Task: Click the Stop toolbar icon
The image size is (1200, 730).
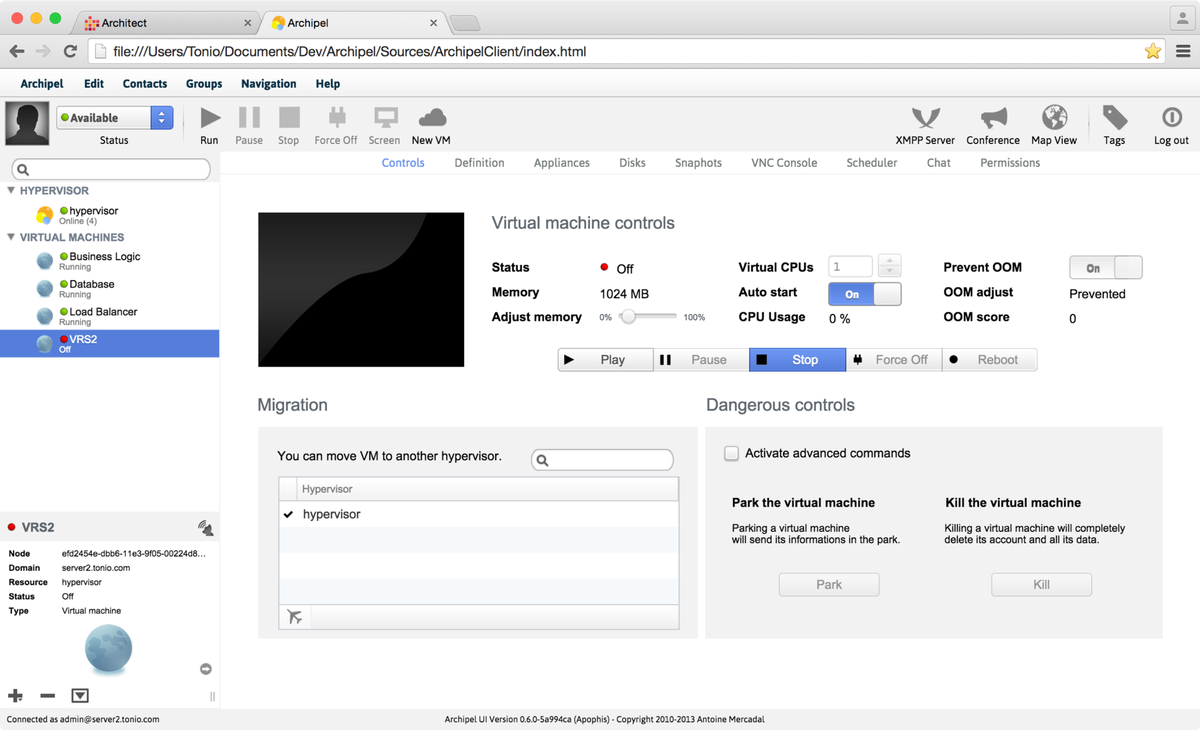Action: pyautogui.click(x=289, y=118)
